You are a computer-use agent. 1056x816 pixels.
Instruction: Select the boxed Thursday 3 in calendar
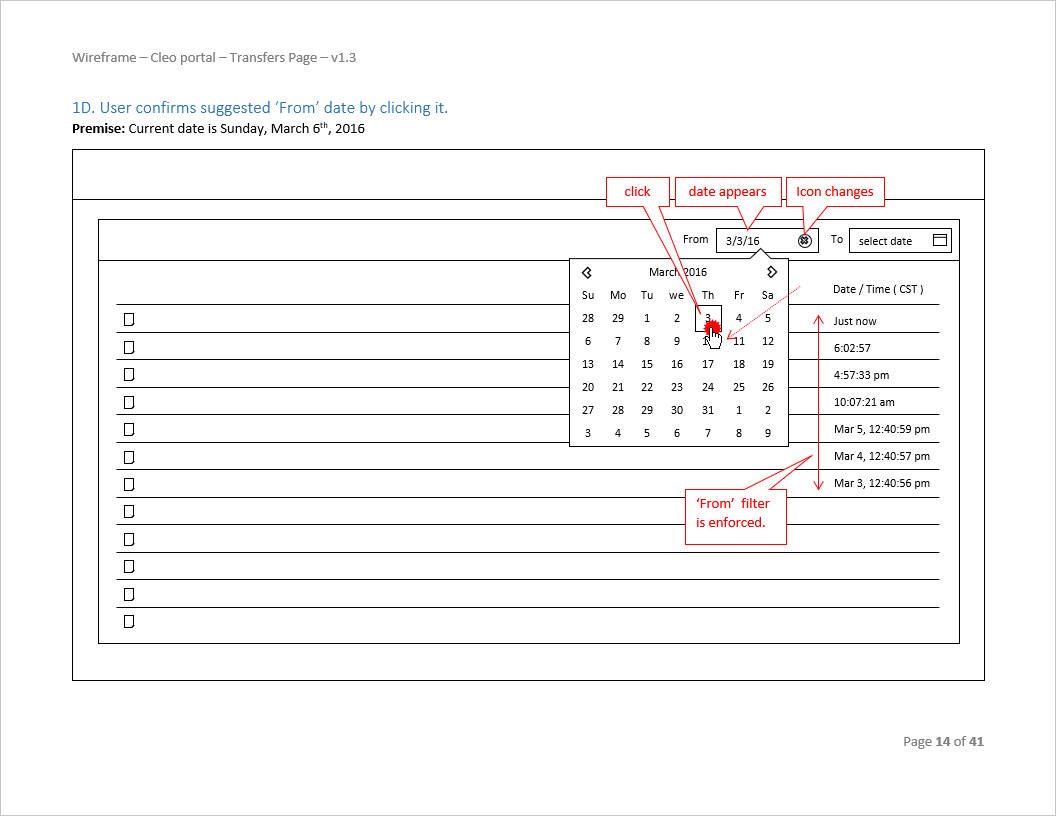coord(708,318)
